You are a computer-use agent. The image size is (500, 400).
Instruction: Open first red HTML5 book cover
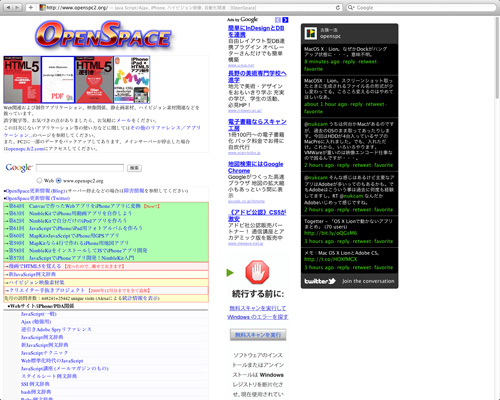(22, 80)
